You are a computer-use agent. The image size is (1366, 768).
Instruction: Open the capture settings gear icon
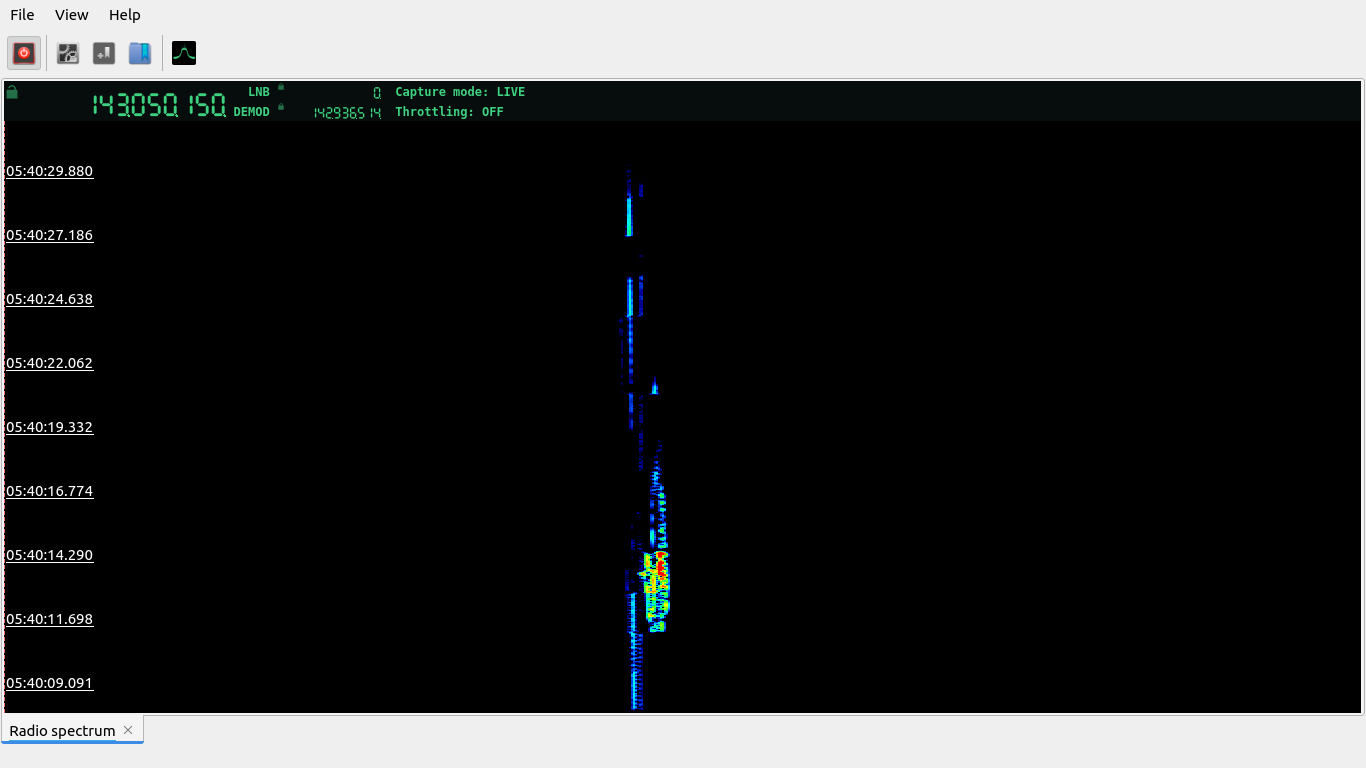pyautogui.click(x=68, y=53)
